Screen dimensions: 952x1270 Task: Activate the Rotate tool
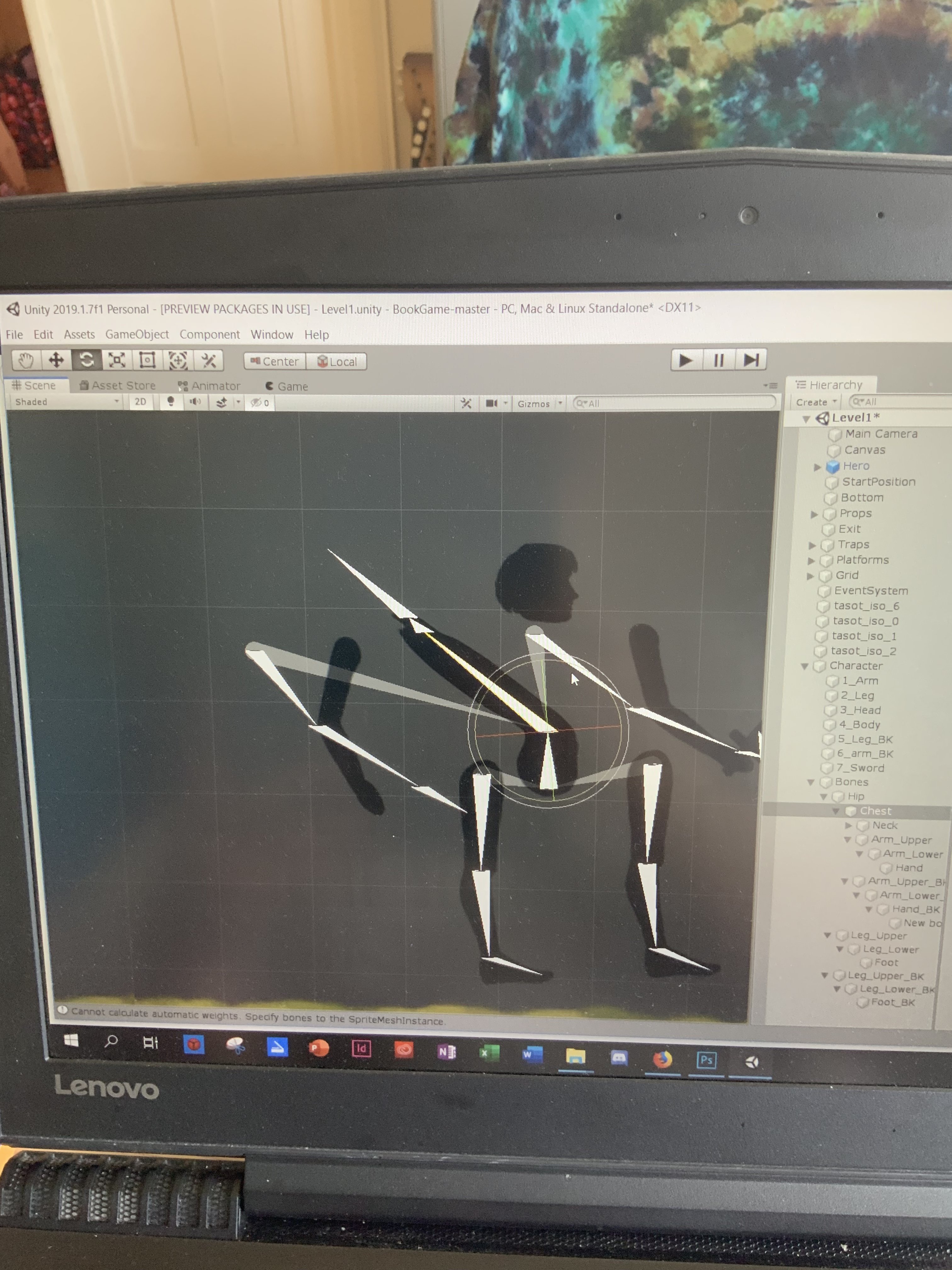click(x=87, y=361)
